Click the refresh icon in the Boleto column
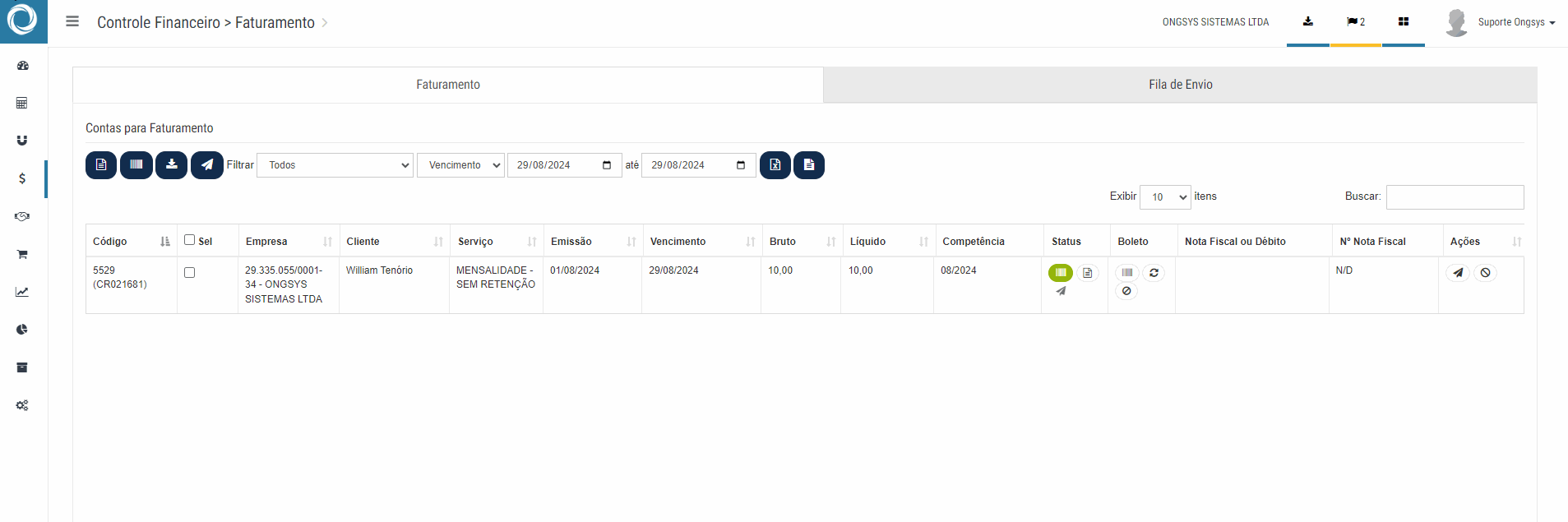1568x522 pixels. click(1154, 273)
